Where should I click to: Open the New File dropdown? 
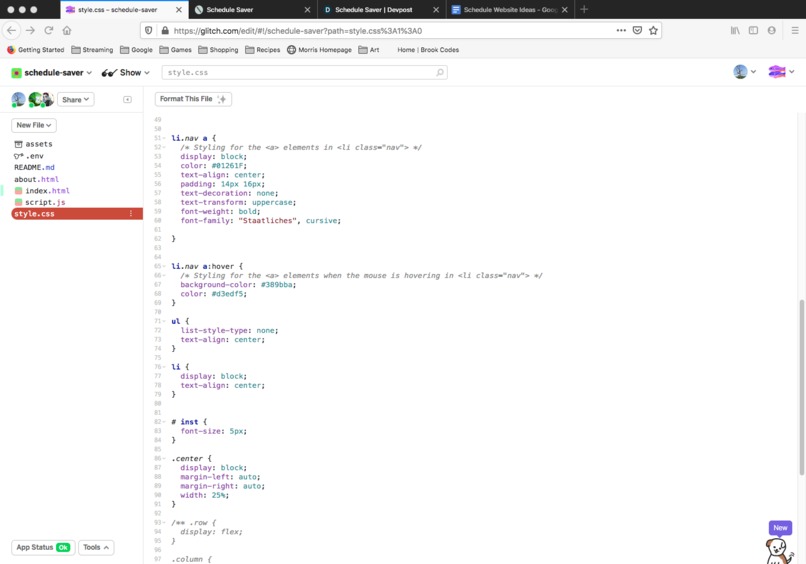(x=34, y=125)
